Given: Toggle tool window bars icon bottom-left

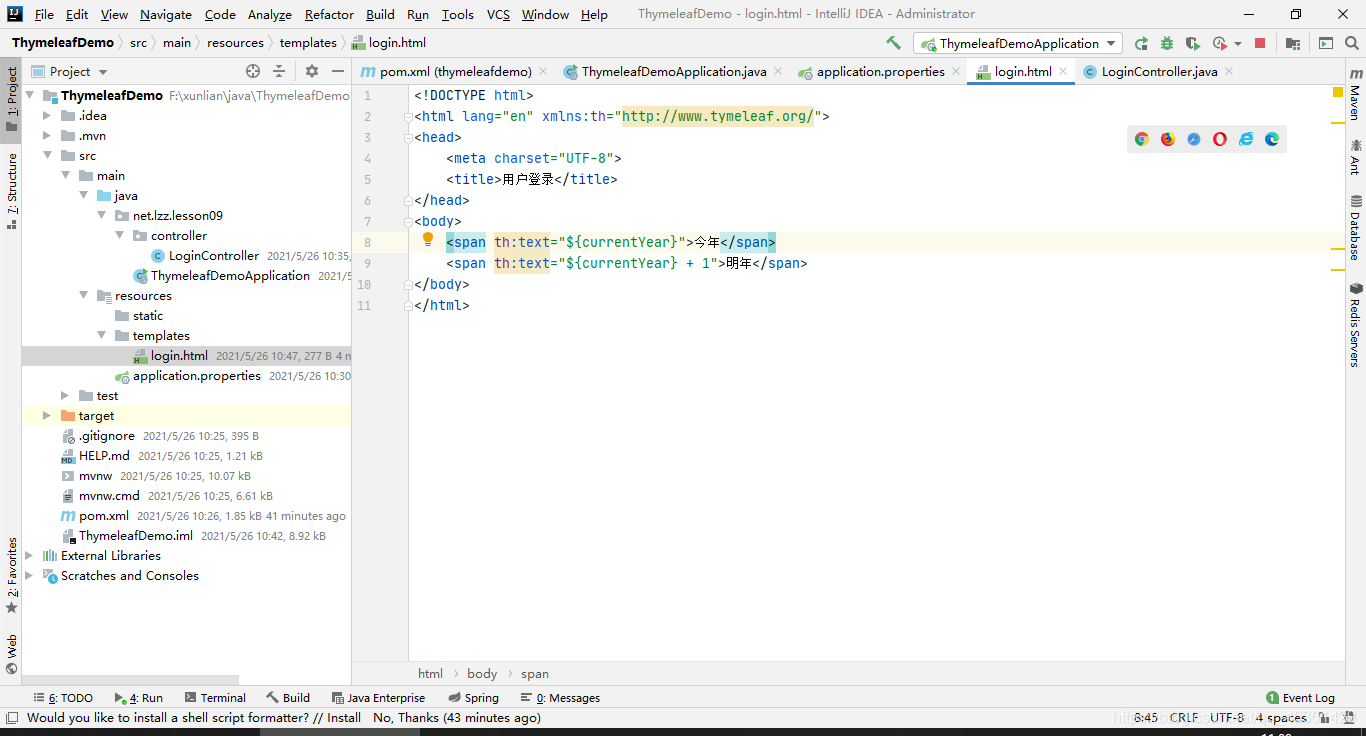Looking at the screenshot, I should (11, 717).
